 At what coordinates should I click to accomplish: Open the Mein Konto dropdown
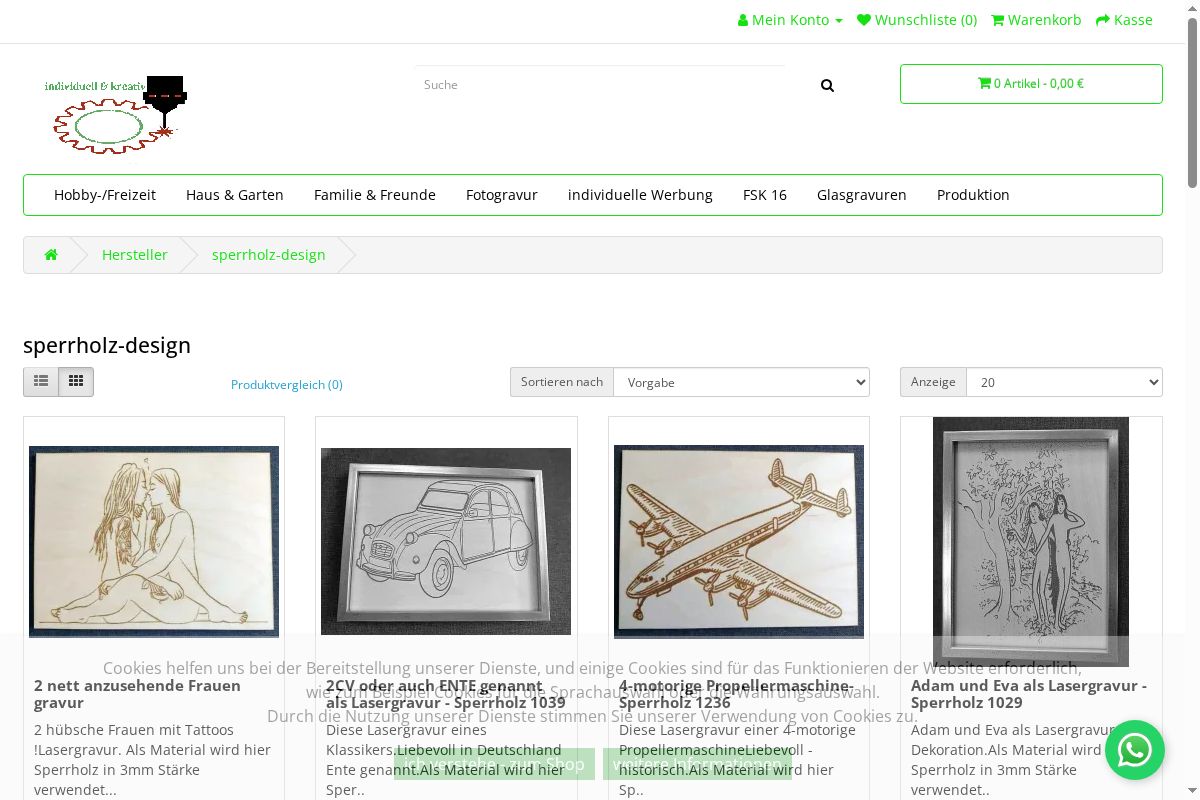[790, 20]
